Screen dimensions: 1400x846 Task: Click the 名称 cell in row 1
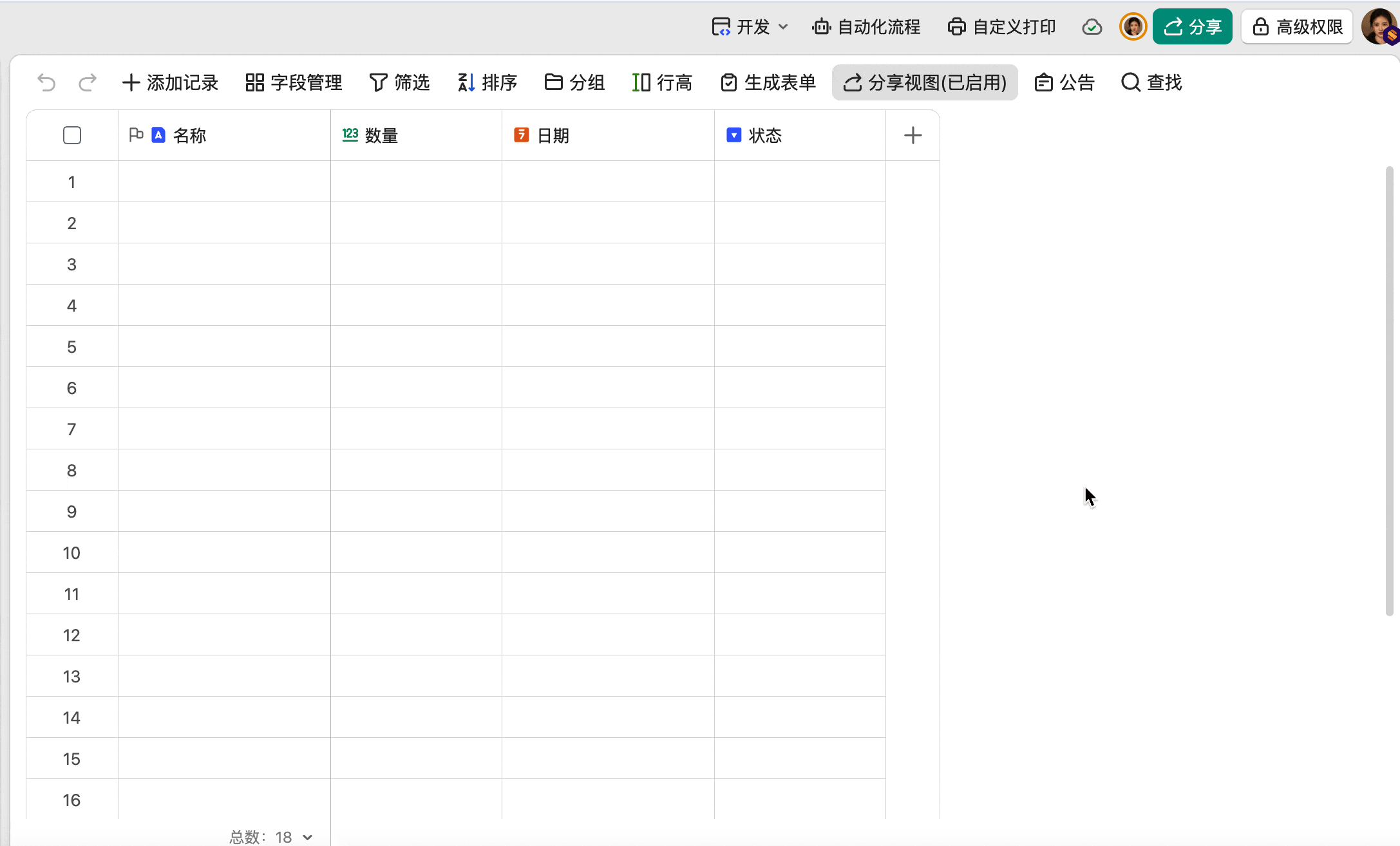(x=224, y=182)
